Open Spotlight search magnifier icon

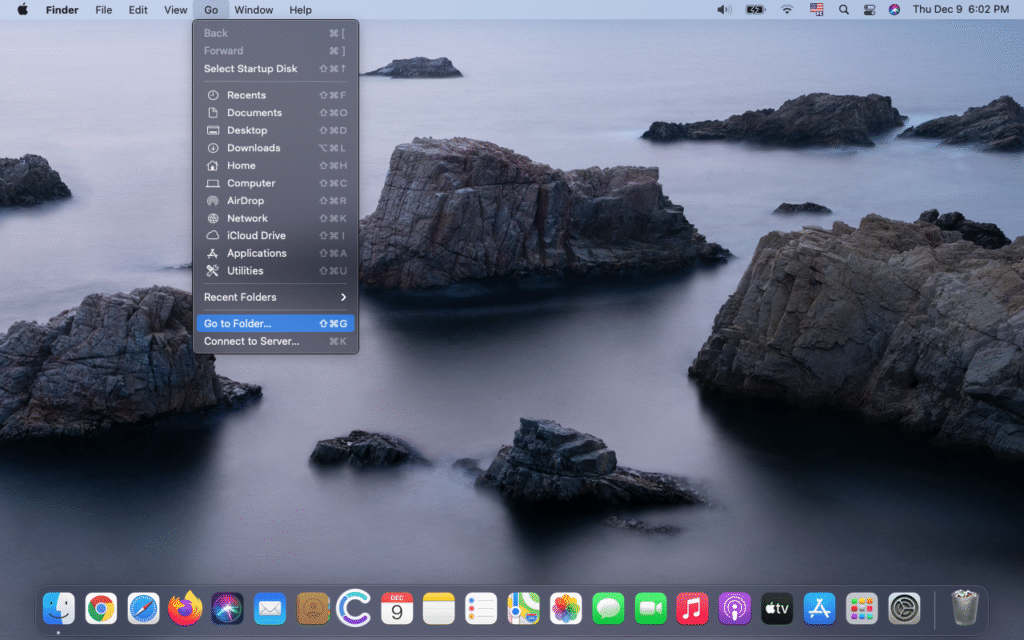(x=843, y=10)
